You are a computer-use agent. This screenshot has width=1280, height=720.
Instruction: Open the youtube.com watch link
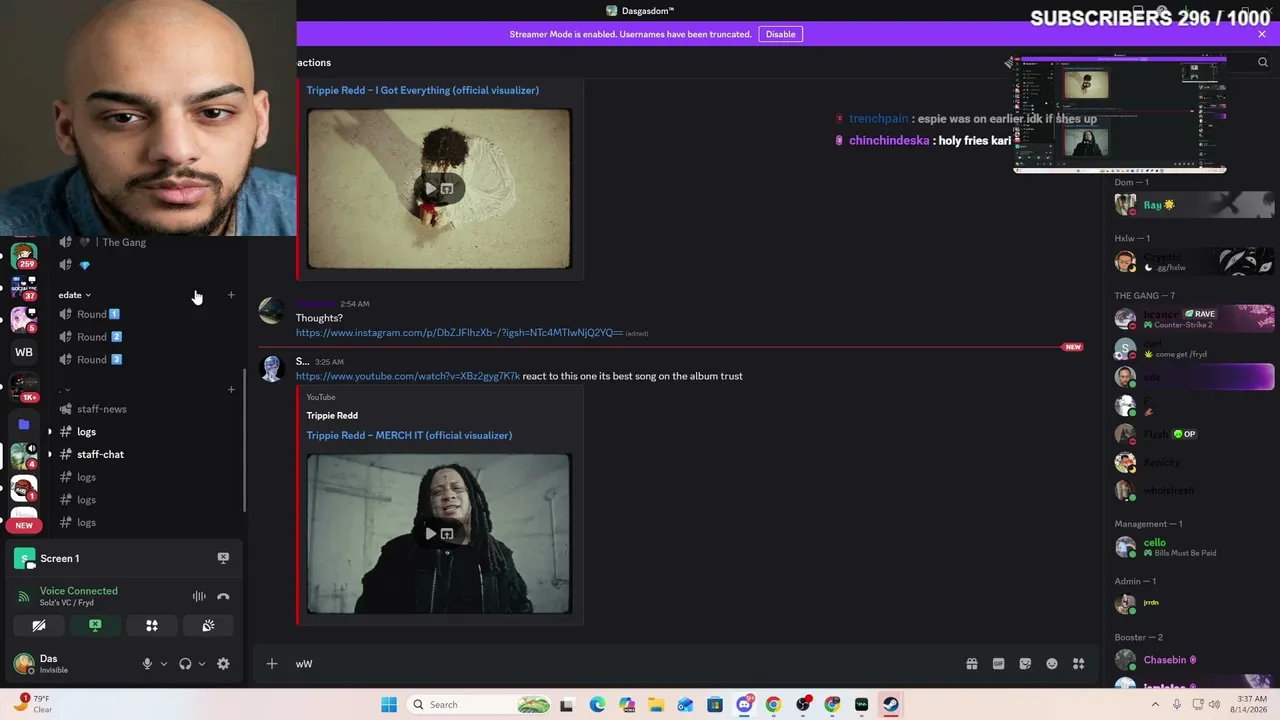tap(408, 376)
